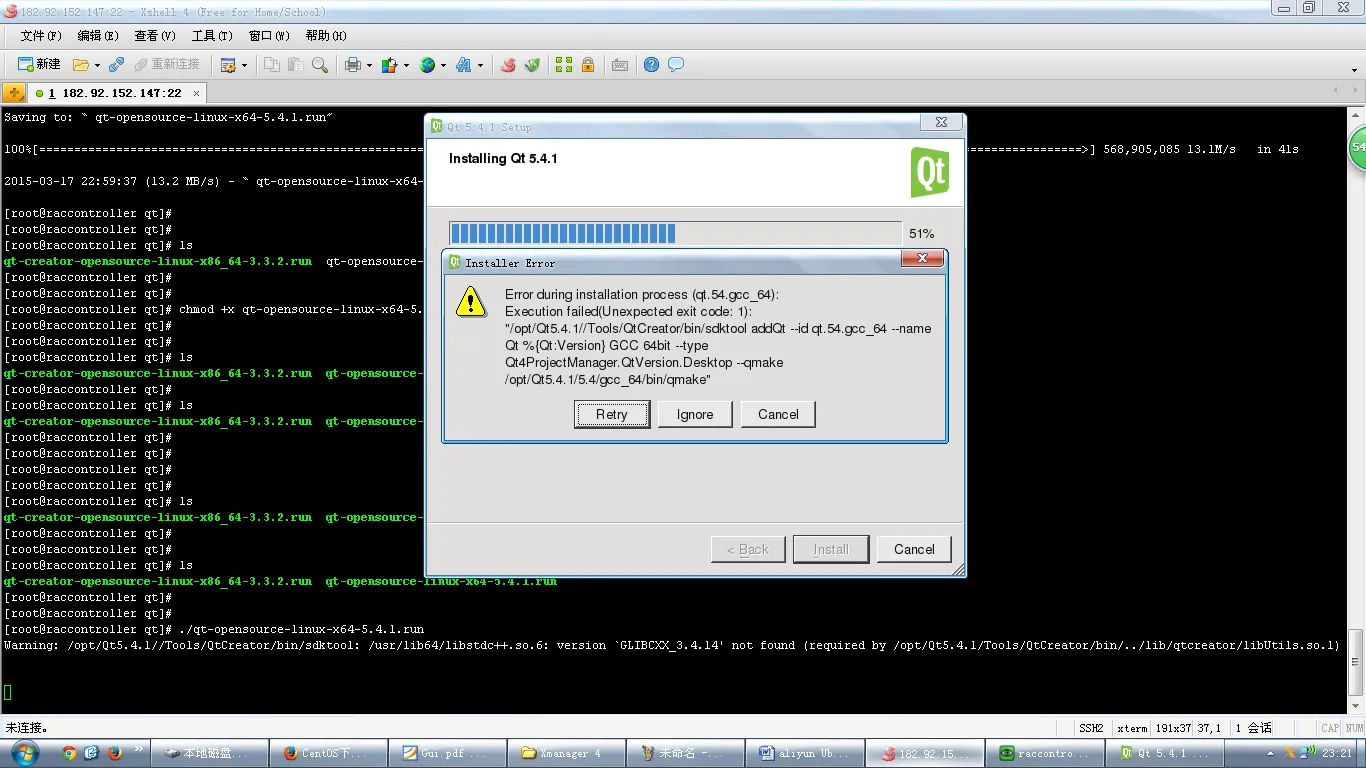The width and height of the screenshot is (1366, 768).
Task: Show hidden tray icons arrow
Action: pyautogui.click(x=1271, y=753)
